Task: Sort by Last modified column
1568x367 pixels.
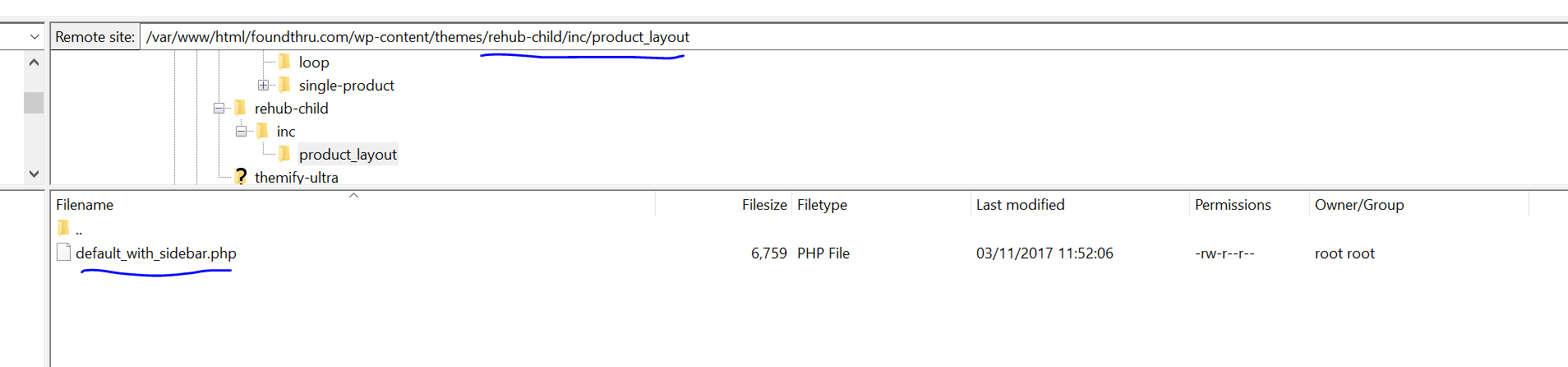Action: pos(1020,205)
